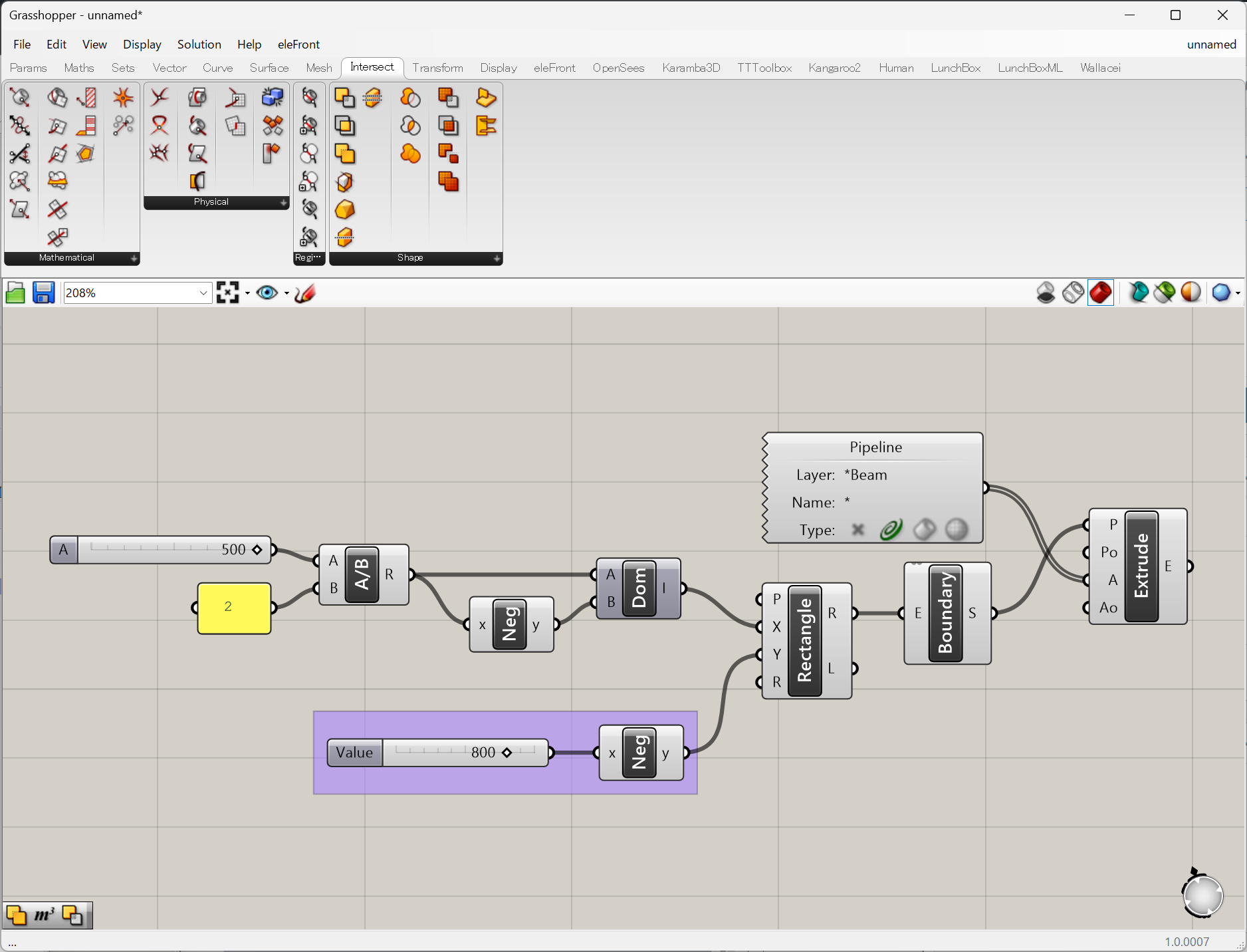
Task: Open the 208% zoom level dropdown
Action: pyautogui.click(x=203, y=293)
